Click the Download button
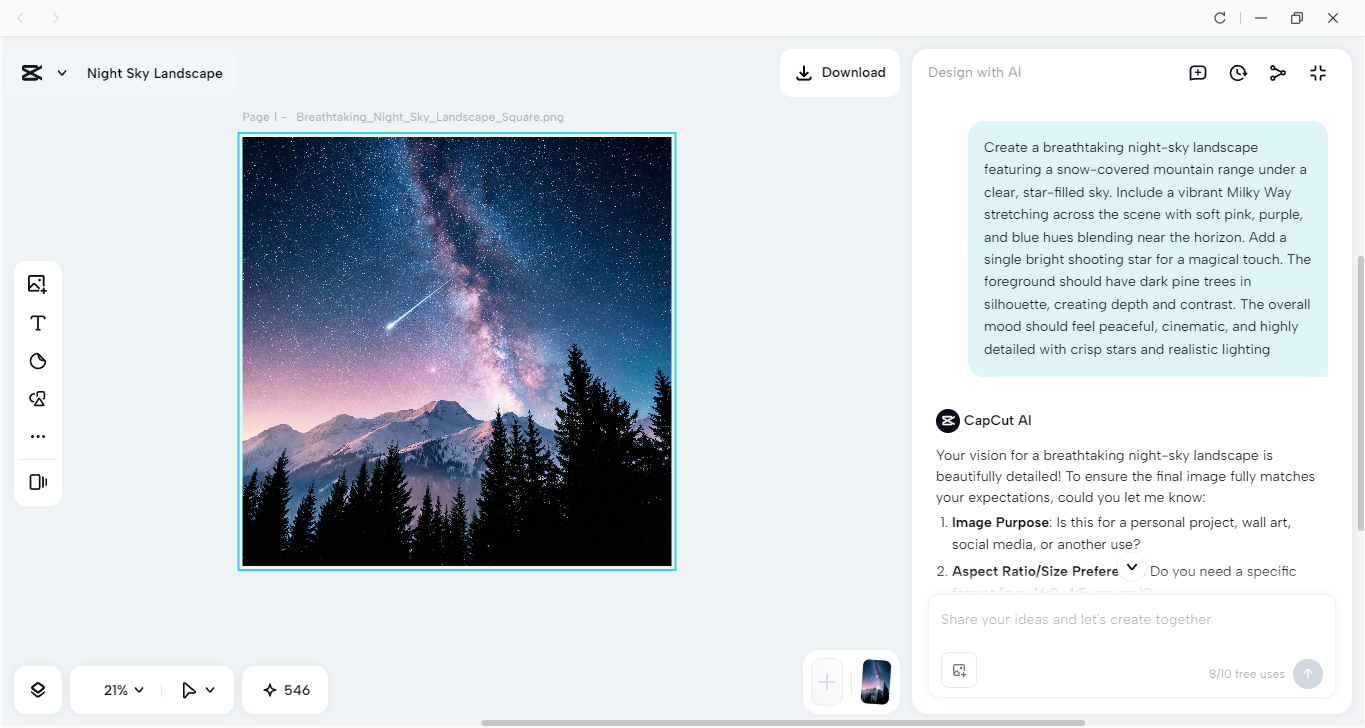Image resolution: width=1365 pixels, height=728 pixels. coord(839,72)
